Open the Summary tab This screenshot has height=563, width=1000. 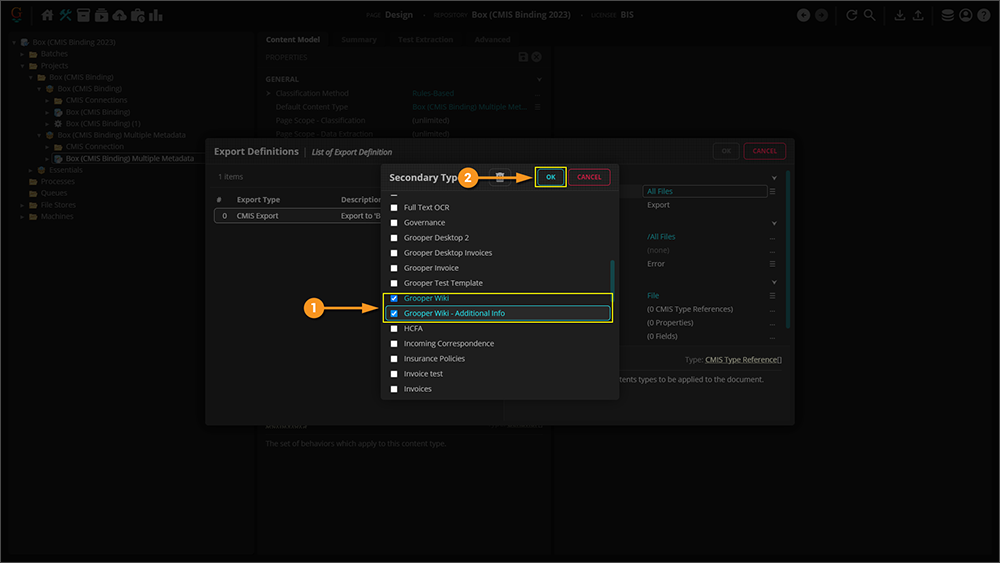[x=359, y=40]
